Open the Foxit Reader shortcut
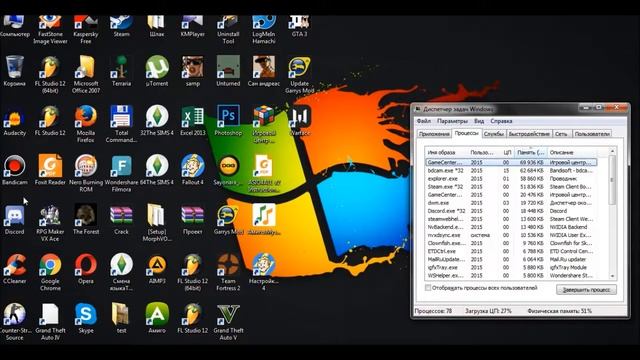Screen dimensions: 640x360 [50, 170]
